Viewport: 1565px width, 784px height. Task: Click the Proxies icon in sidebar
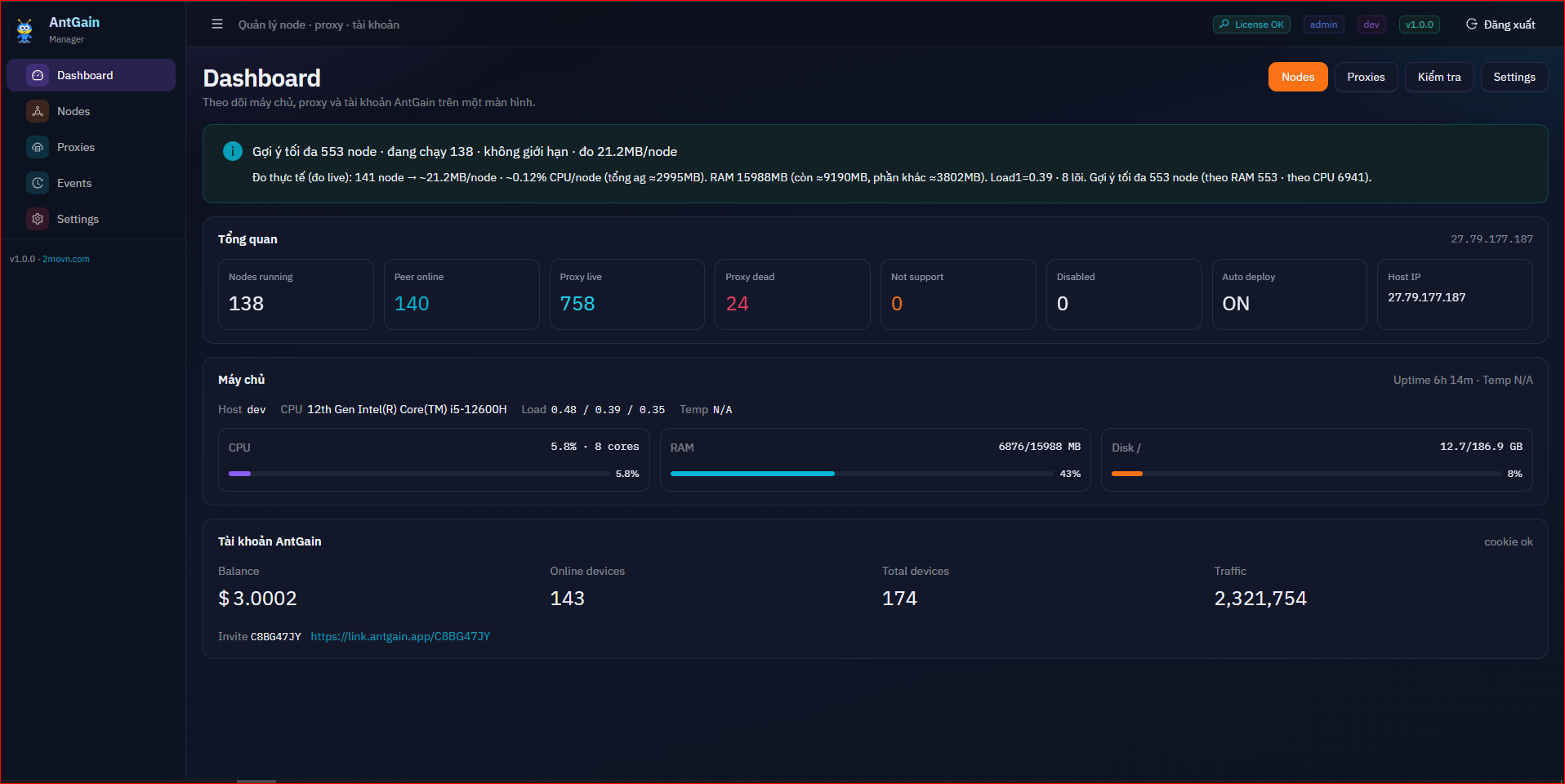(38, 147)
